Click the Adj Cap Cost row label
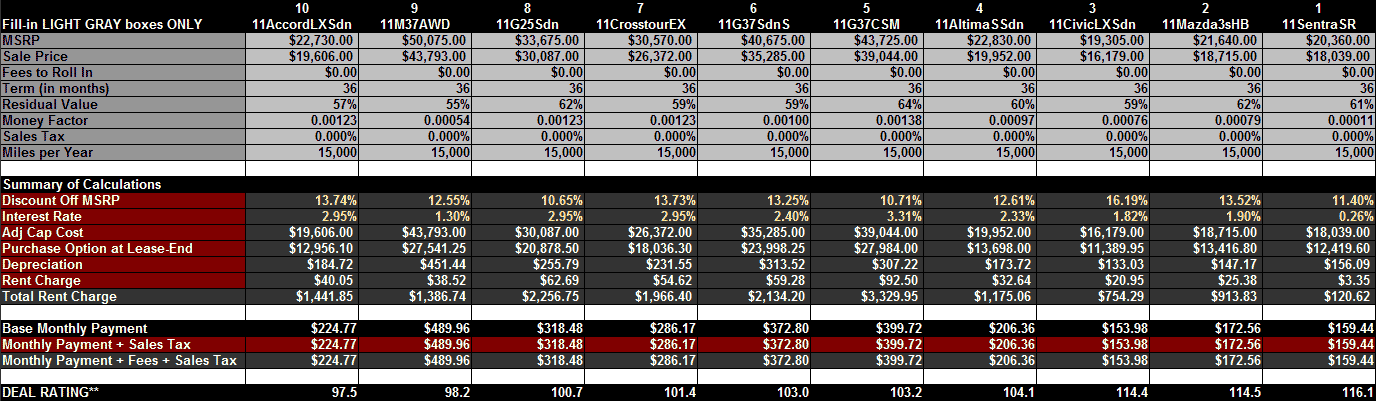The image size is (1376, 401). point(123,232)
